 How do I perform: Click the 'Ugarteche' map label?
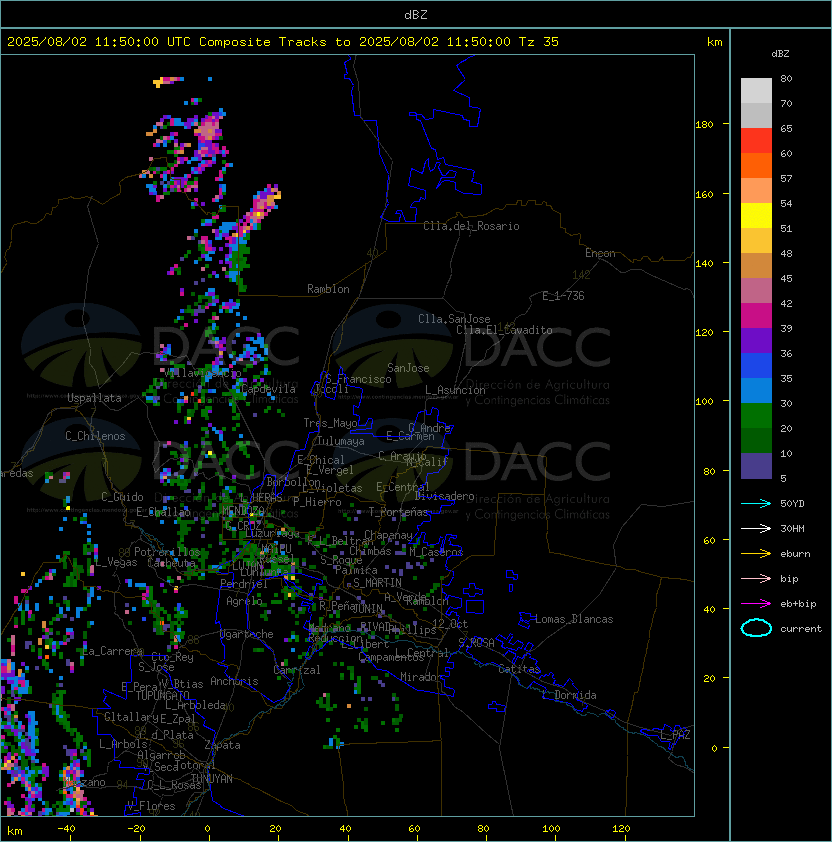(247, 634)
